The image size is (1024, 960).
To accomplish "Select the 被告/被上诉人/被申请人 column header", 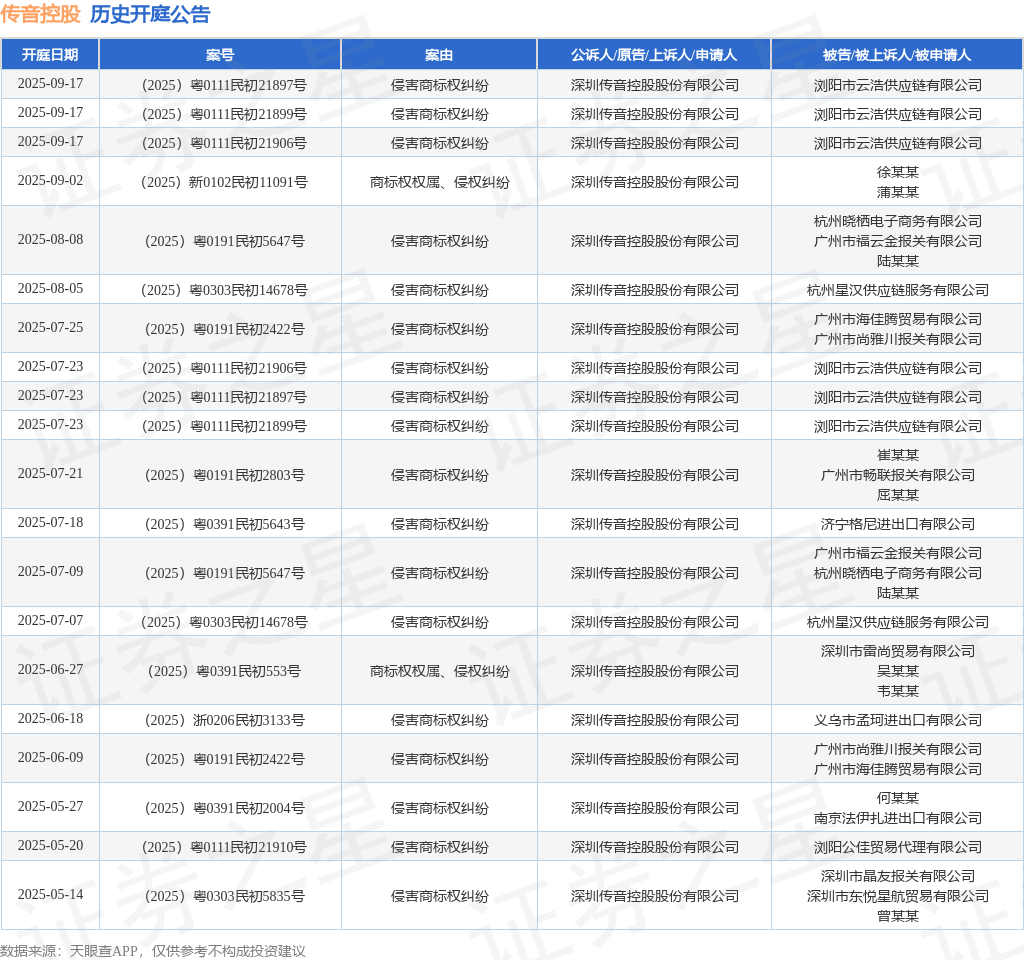I will [897, 55].
